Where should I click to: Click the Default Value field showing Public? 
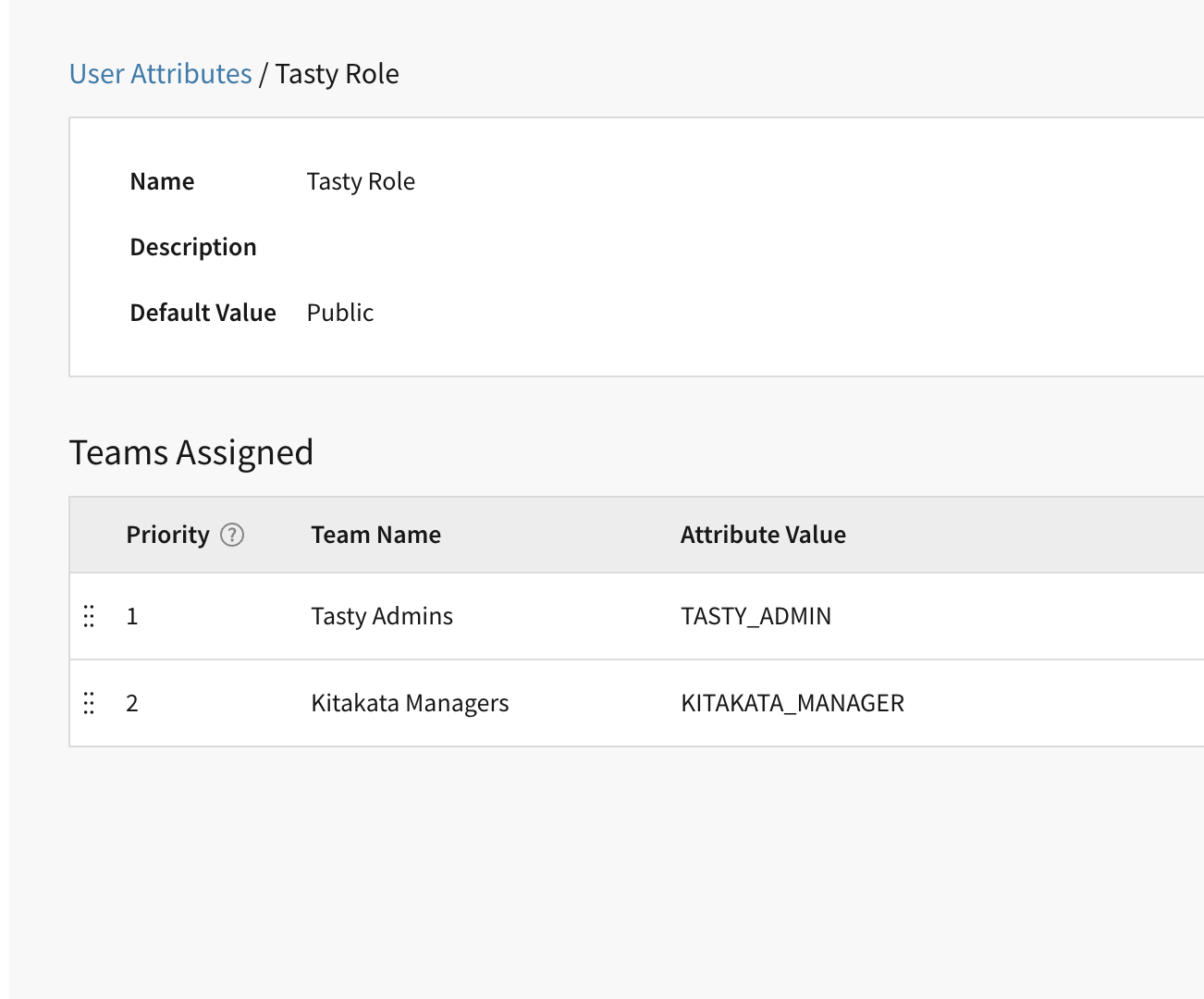(x=339, y=313)
